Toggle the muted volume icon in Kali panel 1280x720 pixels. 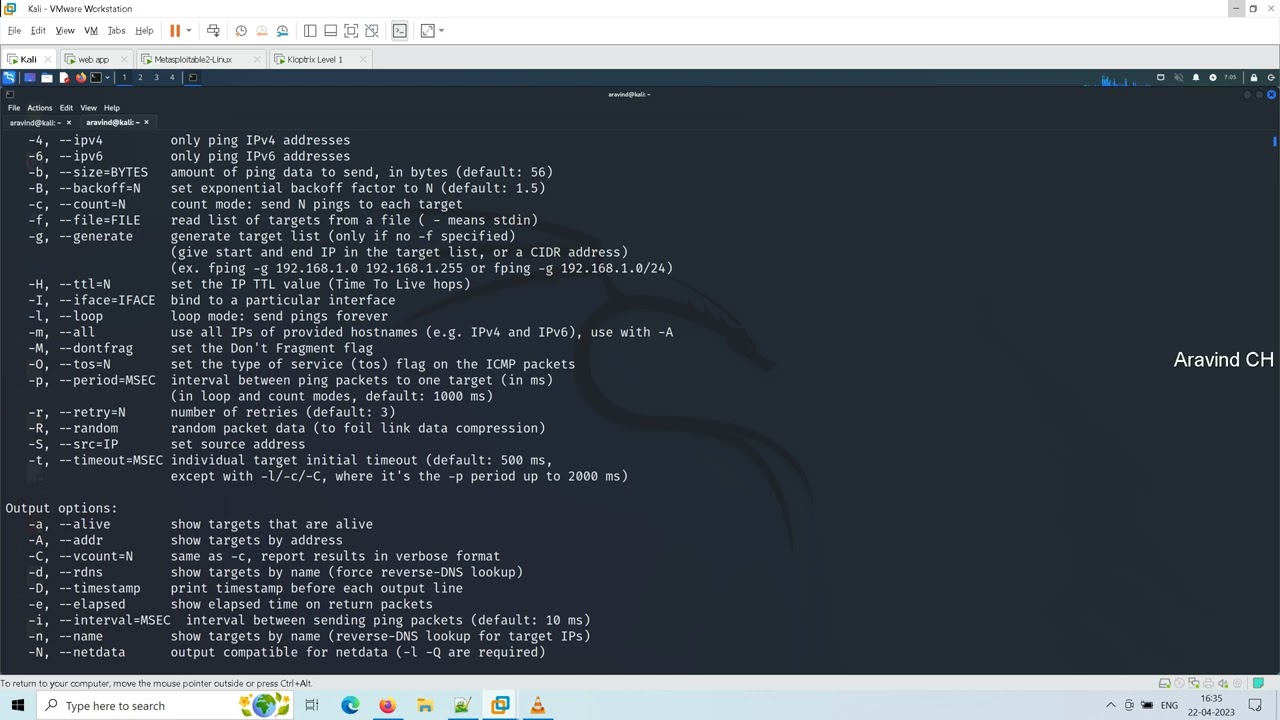1178,77
